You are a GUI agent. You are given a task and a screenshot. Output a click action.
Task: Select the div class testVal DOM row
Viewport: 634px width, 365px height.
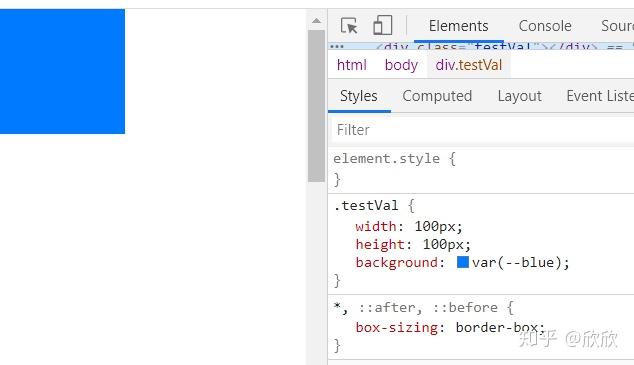point(481,46)
